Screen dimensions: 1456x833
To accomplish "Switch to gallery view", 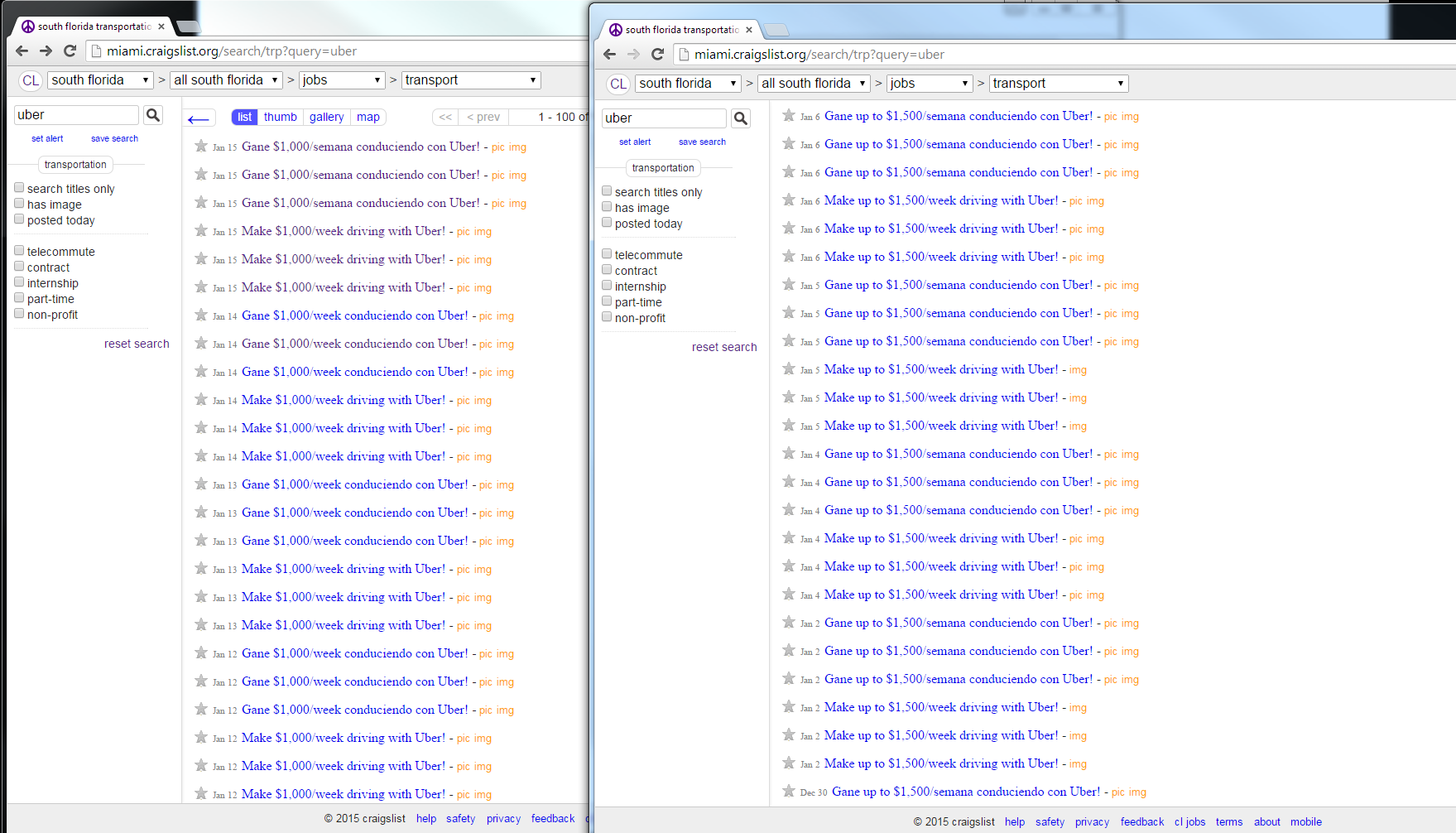I will point(326,117).
